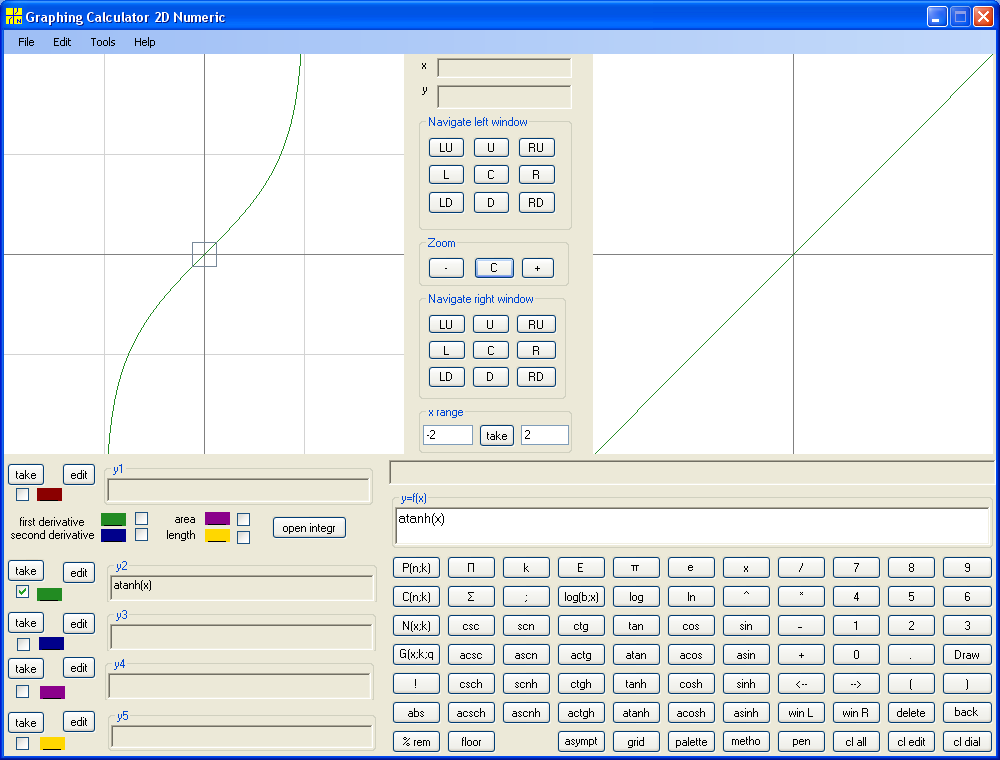Open the Tools menu

(x=103, y=42)
